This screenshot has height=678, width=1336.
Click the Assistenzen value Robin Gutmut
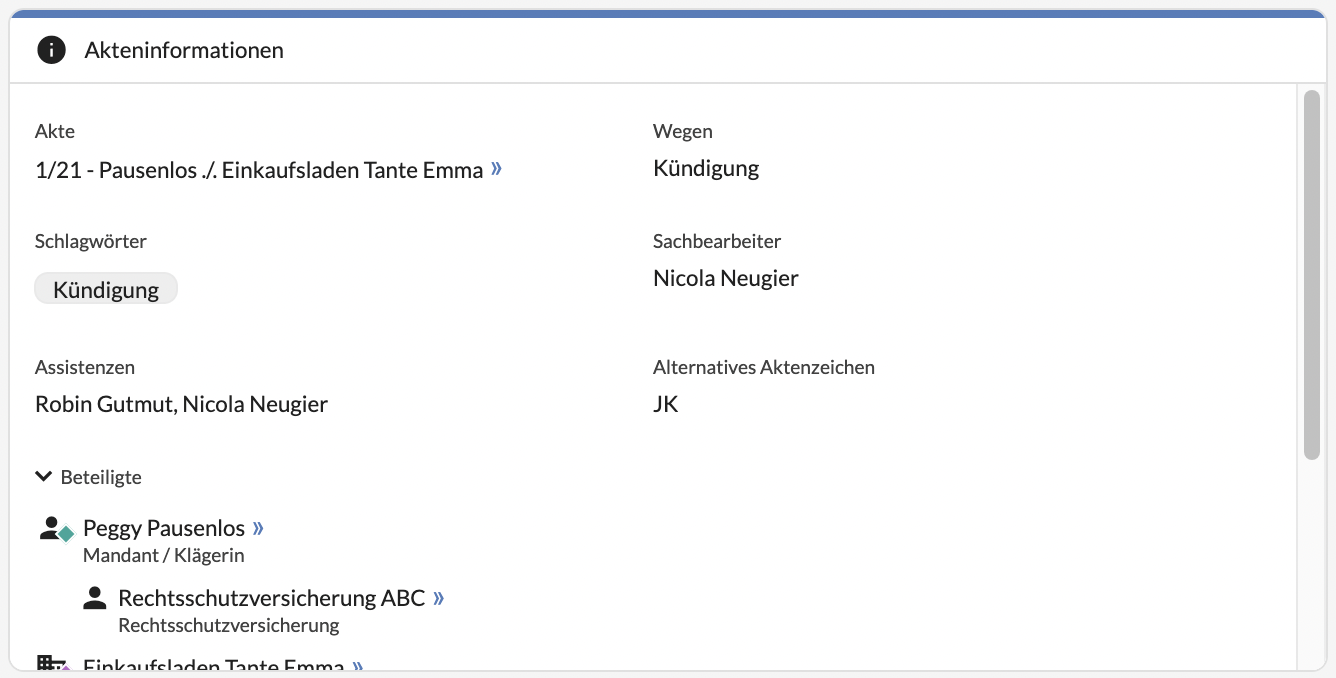(x=104, y=404)
